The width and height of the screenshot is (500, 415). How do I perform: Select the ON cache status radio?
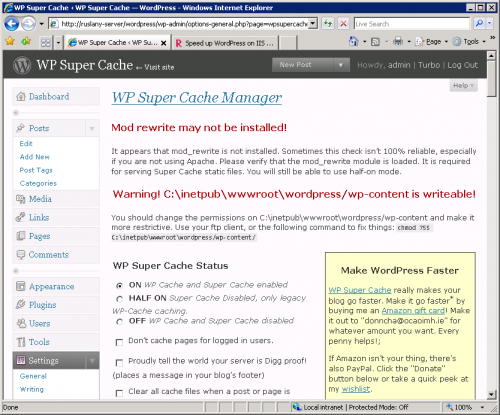click(119, 285)
